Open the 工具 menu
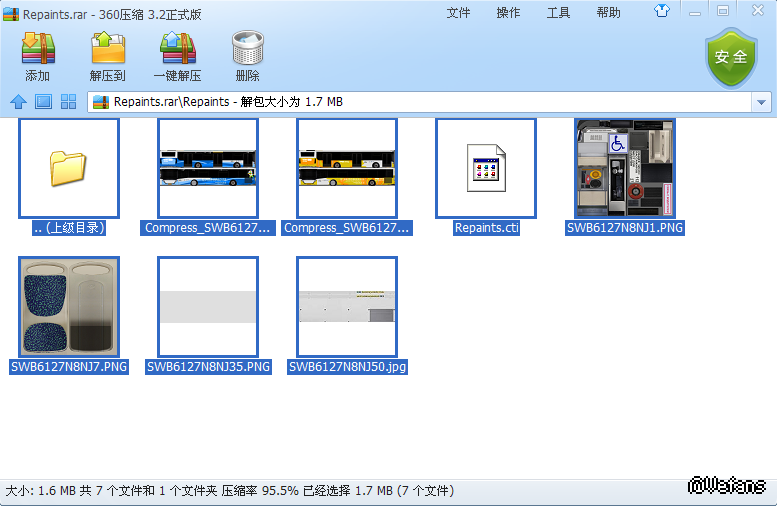777x506 pixels. click(558, 12)
